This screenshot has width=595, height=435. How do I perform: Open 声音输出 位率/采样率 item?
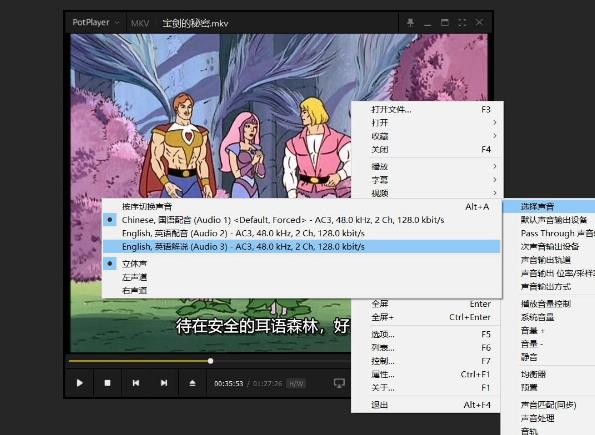pos(549,273)
